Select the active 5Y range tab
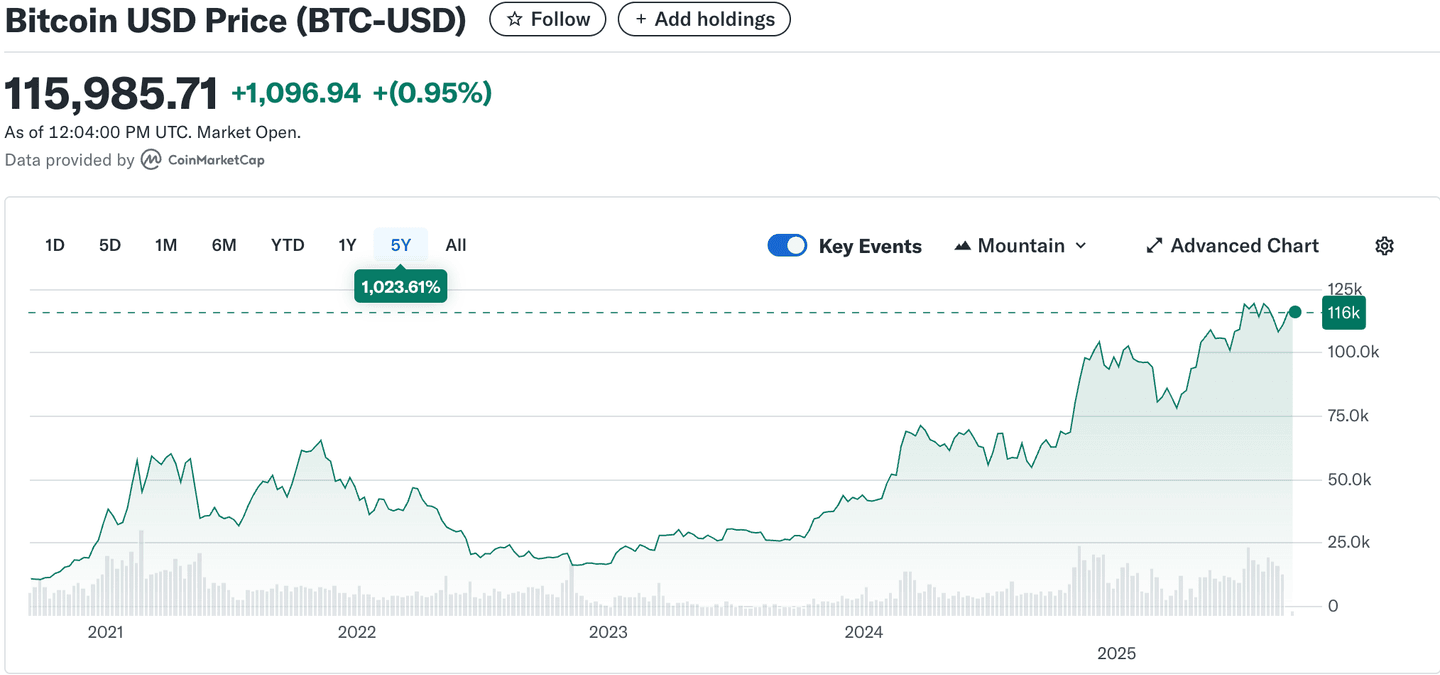Screen dimensions: 1440x675 tap(400, 245)
